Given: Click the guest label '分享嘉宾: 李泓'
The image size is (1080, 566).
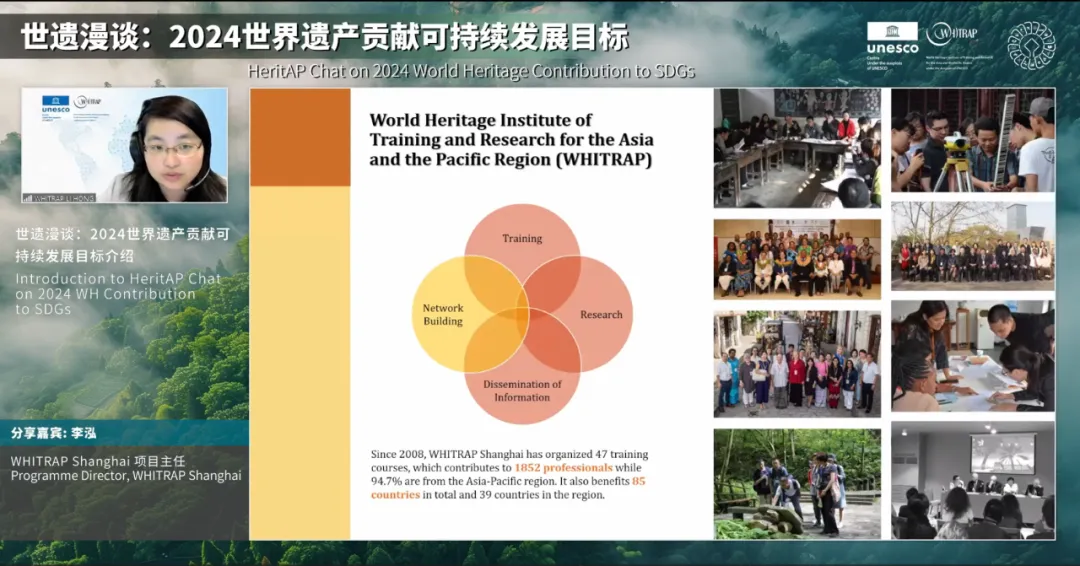Looking at the screenshot, I should (54, 433).
